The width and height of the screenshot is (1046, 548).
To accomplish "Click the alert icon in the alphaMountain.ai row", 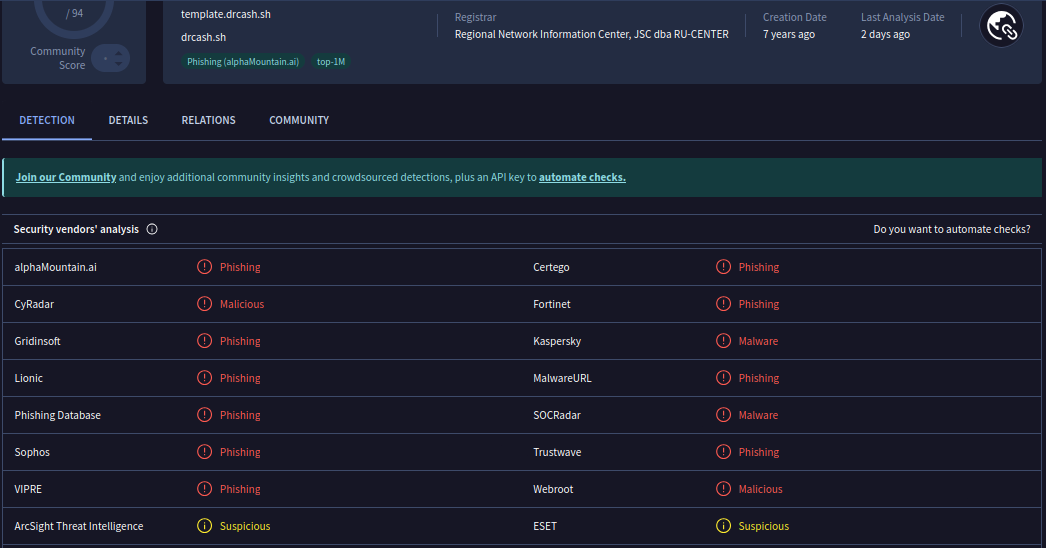I will (204, 267).
